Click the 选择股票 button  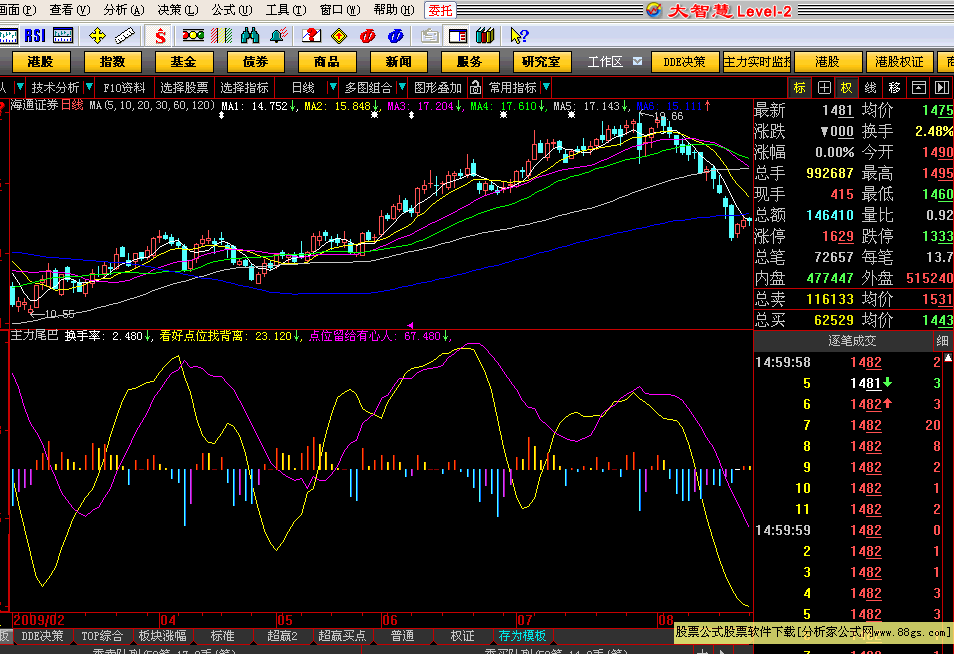pyautogui.click(x=184, y=88)
